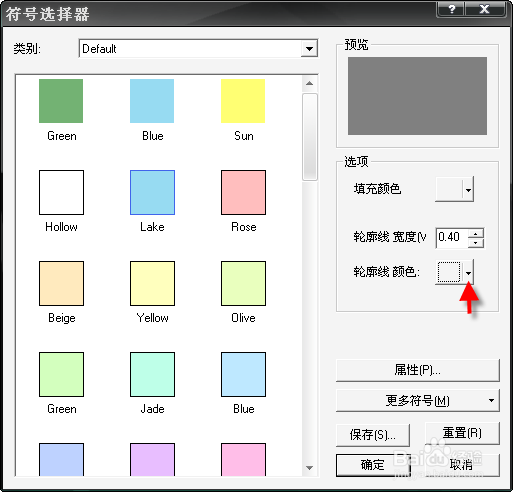Confirm with the 确定 button

tap(373, 465)
